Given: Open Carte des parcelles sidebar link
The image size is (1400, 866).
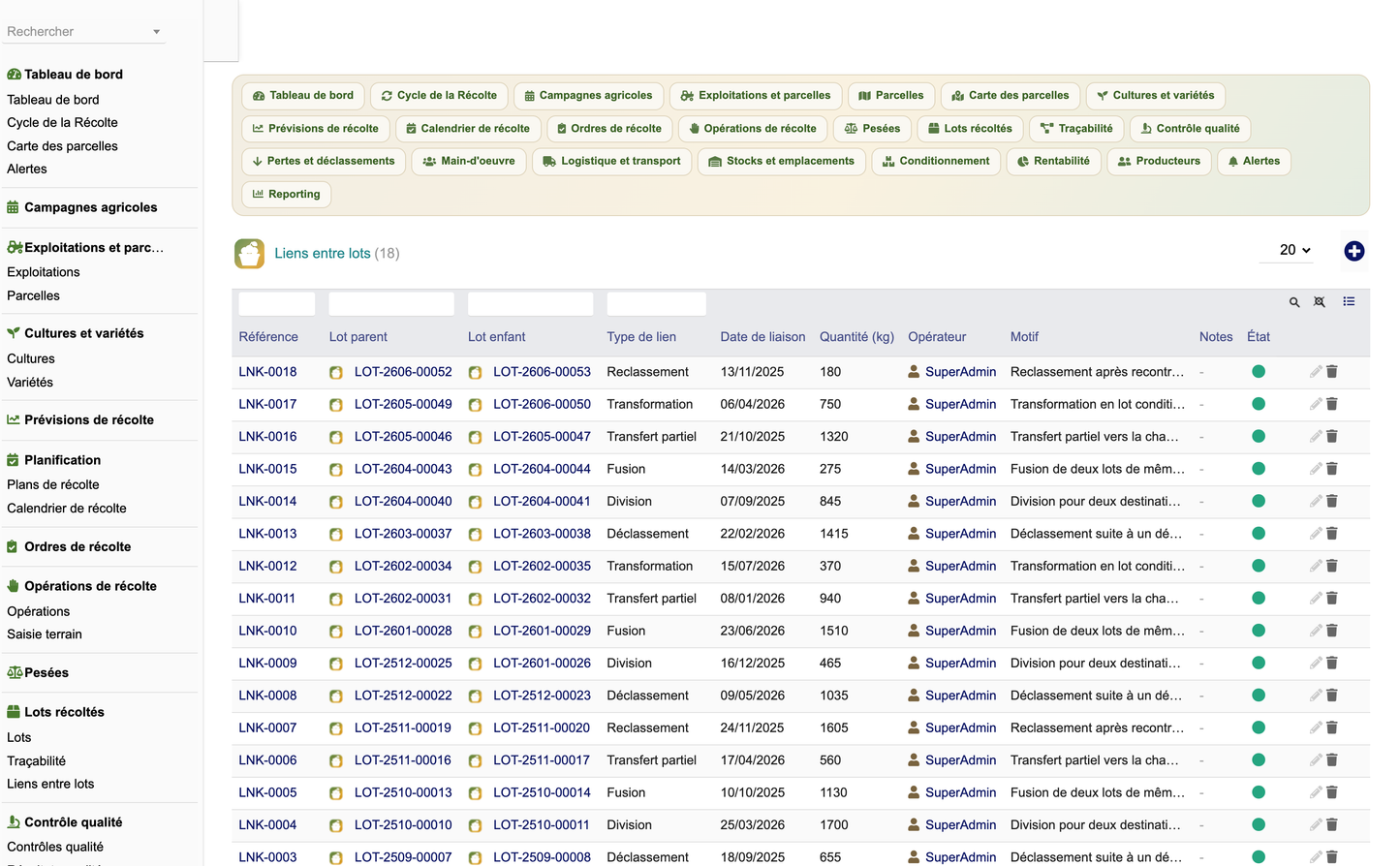Looking at the screenshot, I should (62, 146).
